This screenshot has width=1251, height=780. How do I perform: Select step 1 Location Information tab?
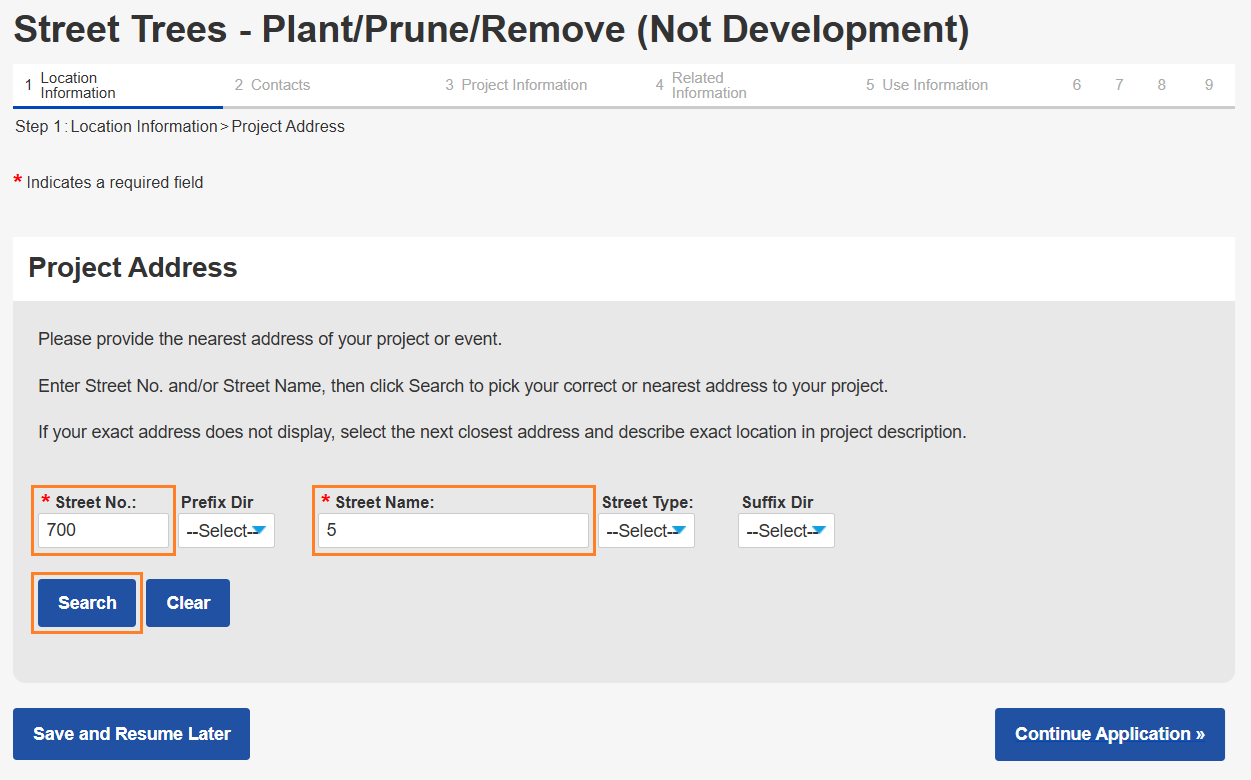(77, 86)
